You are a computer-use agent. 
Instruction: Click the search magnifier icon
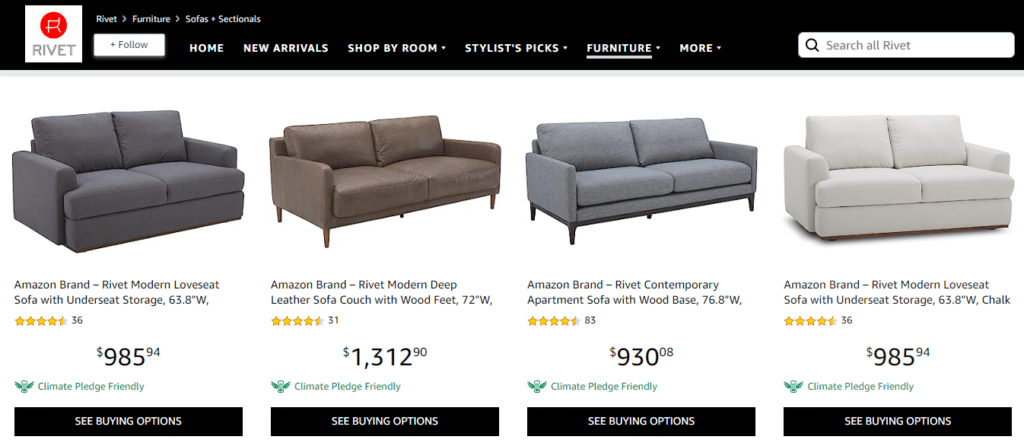[812, 45]
